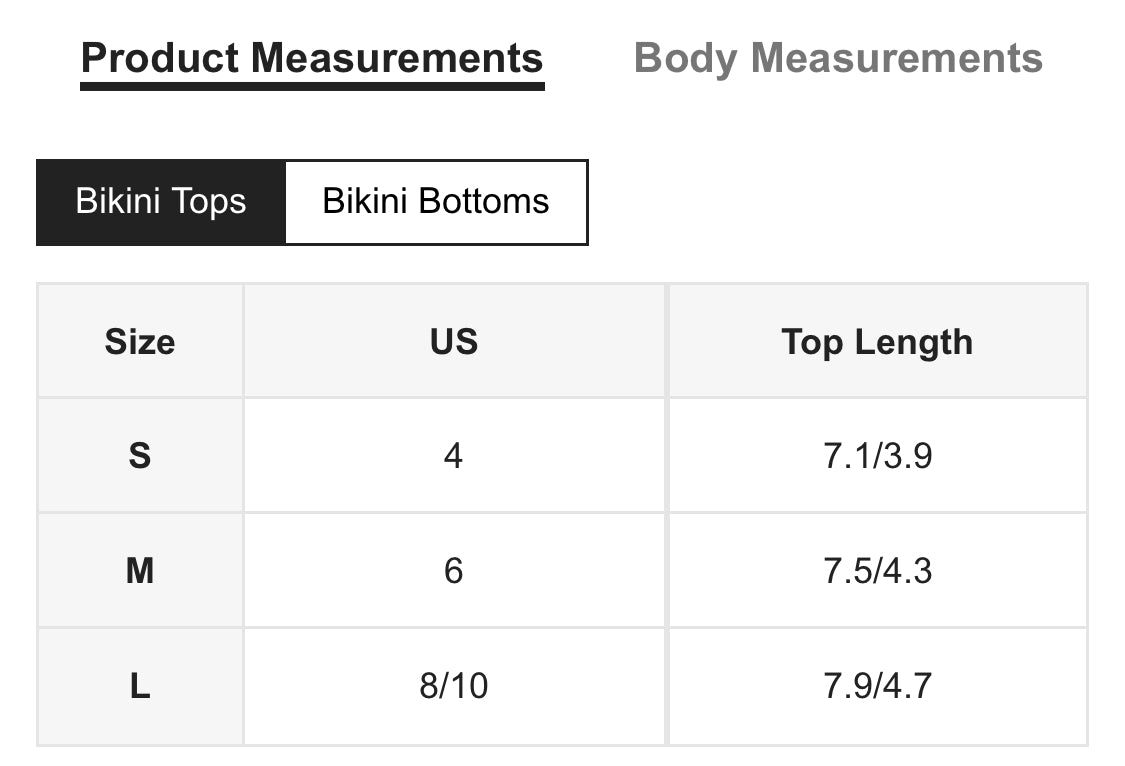Click the Size column header
The width and height of the screenshot is (1125, 766).
coord(140,341)
